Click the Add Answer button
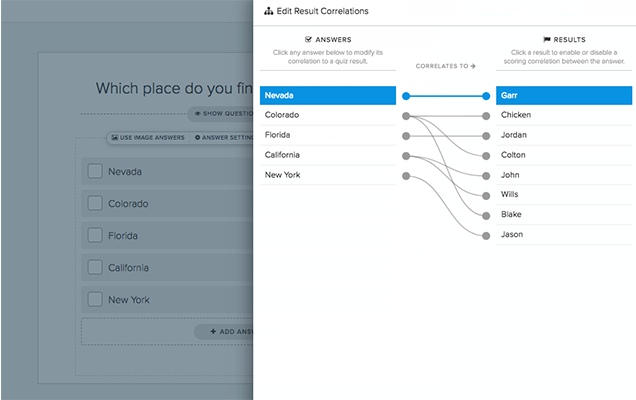The height and width of the screenshot is (400, 636). [x=223, y=331]
